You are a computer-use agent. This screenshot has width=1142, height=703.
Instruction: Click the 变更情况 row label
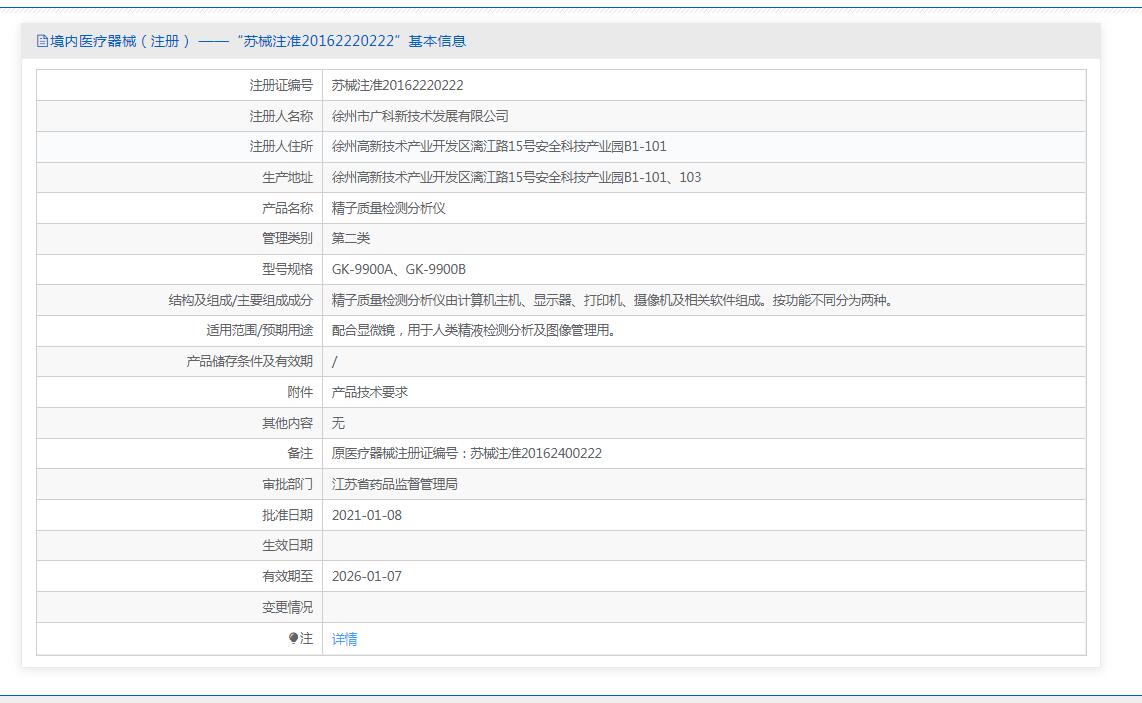click(x=287, y=607)
